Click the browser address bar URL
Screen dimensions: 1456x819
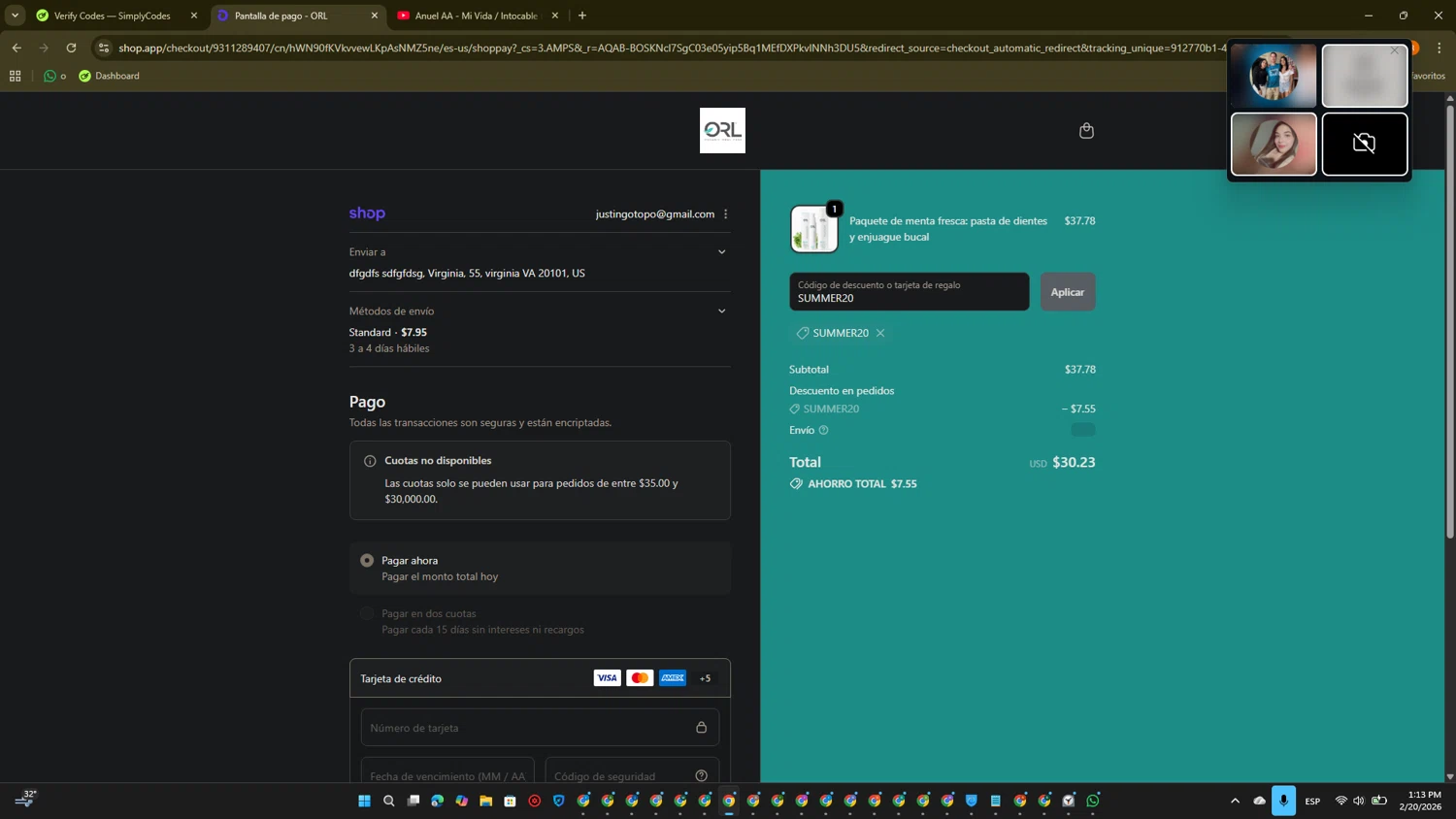pos(672,48)
